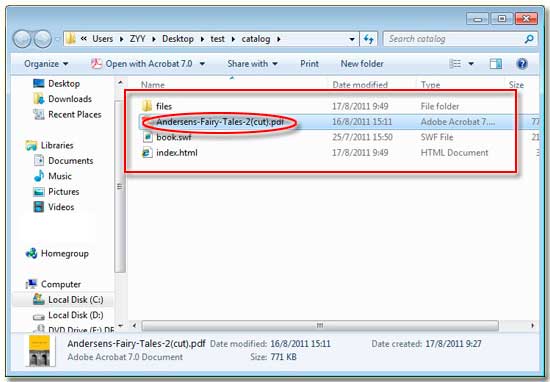Go to Users in address path

pyautogui.click(x=102, y=39)
